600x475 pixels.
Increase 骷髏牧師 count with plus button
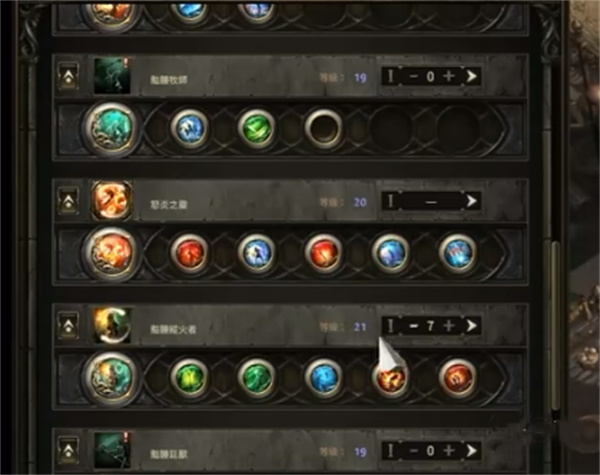tap(449, 76)
